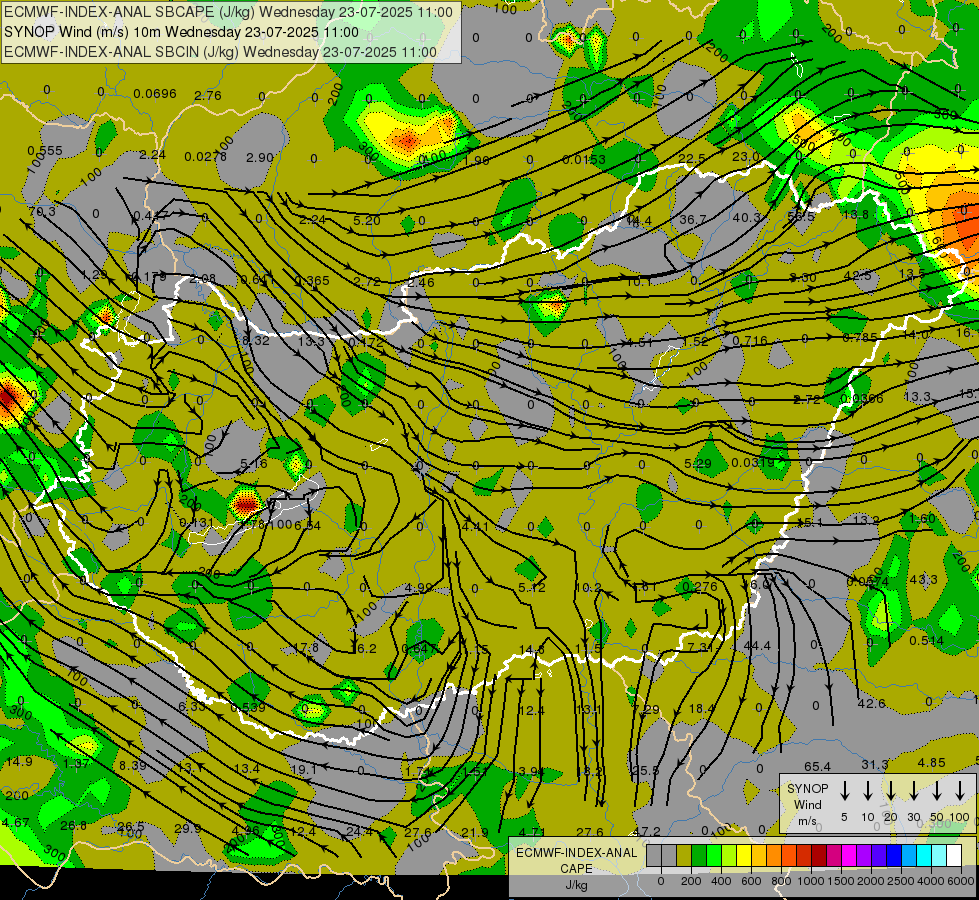Click the 100 m/s wind arrow in legend

coord(960,791)
